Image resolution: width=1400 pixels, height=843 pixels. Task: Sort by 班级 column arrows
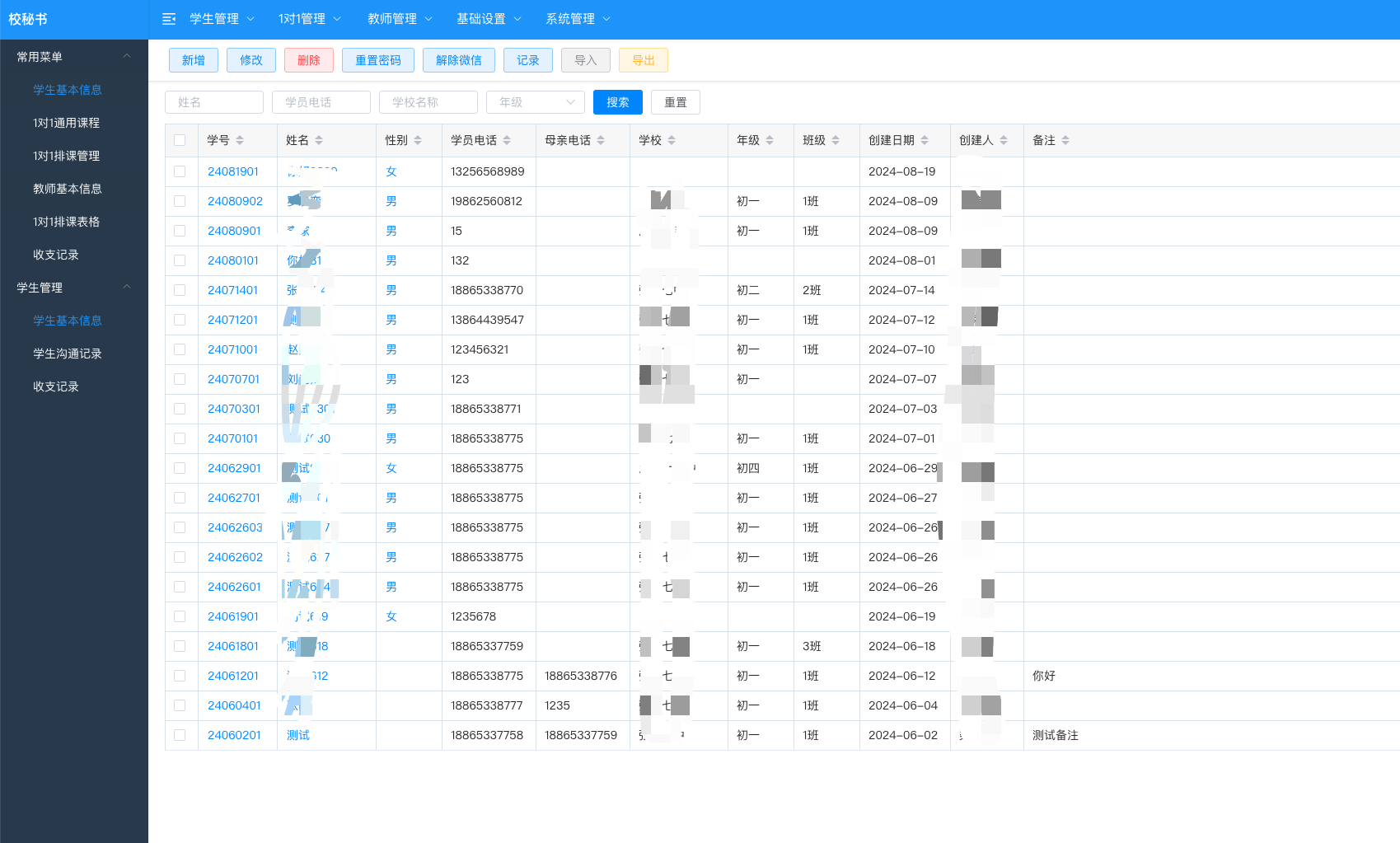click(x=836, y=140)
